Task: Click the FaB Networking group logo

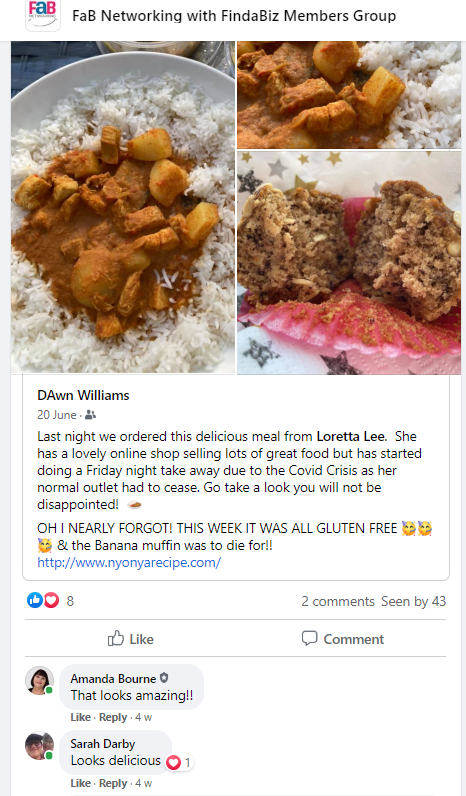Action: (43, 15)
